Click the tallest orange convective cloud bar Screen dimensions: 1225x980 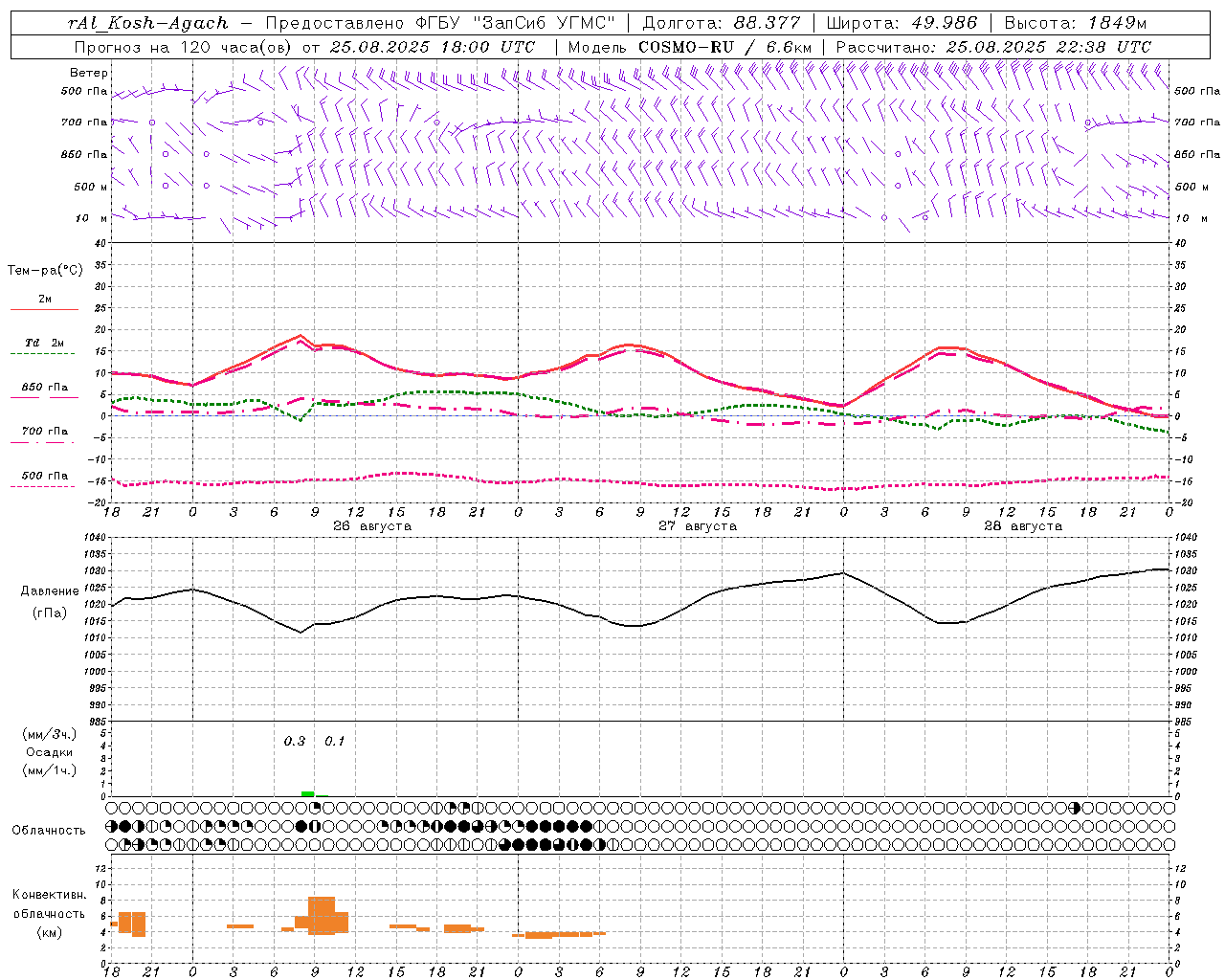pos(322,915)
